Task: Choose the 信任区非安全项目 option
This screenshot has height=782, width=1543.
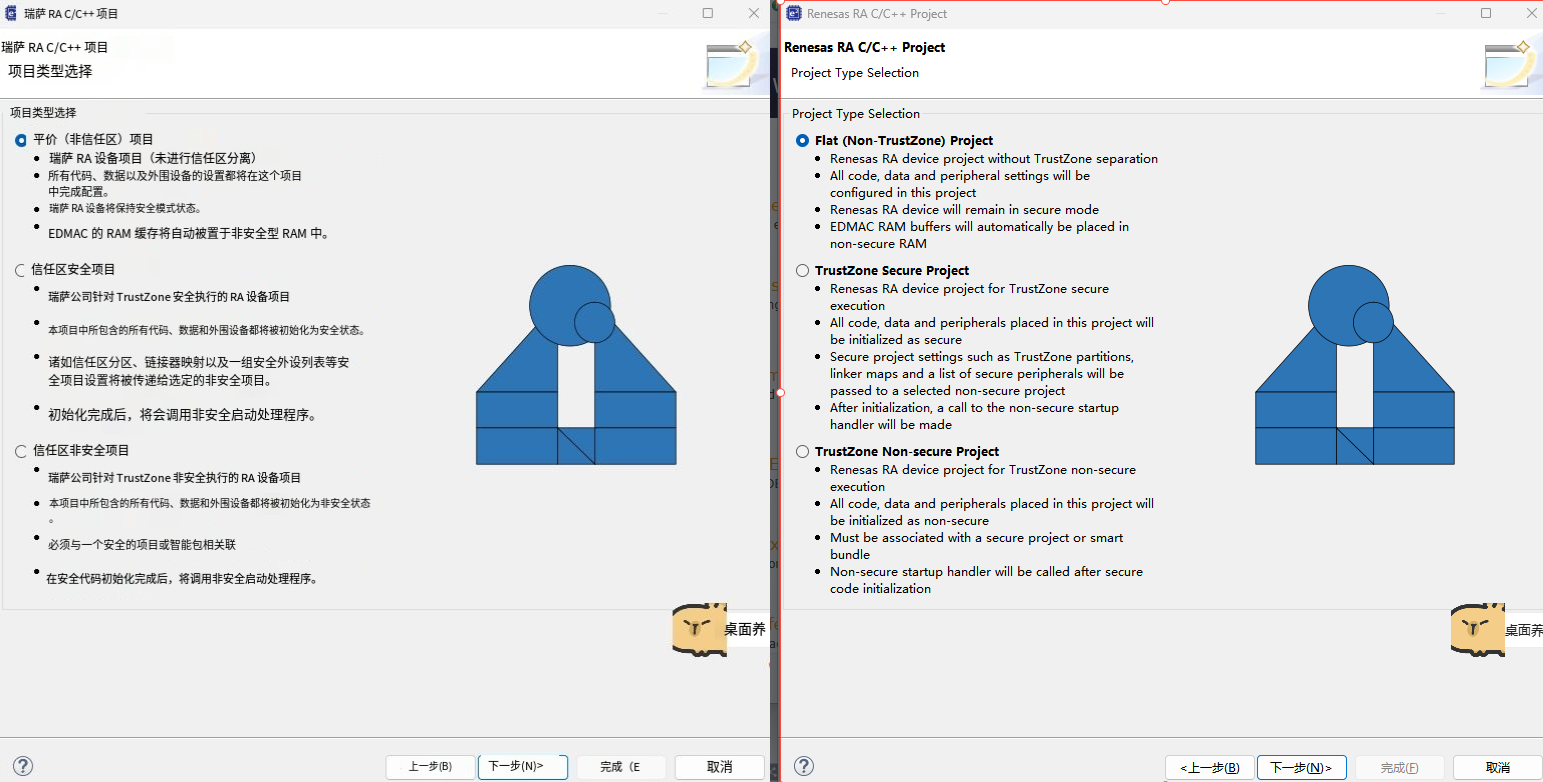Action: 21,451
